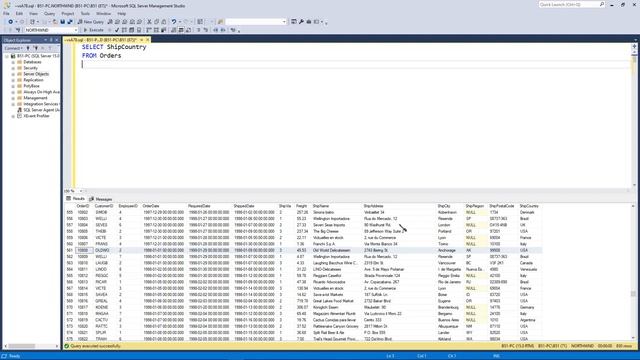Viewport: 640px width, 360px height.
Task: Select the cell 'The Big Cheese'
Action: [x=326, y=231]
